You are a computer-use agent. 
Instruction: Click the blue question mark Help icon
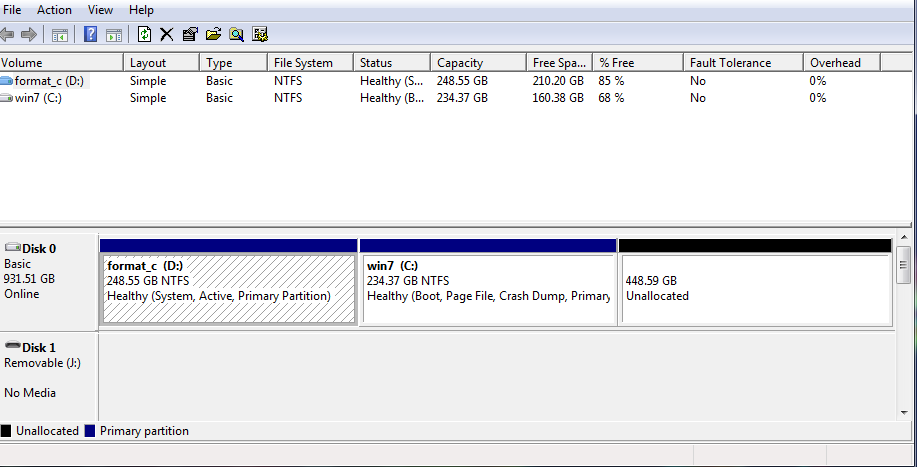[90, 34]
